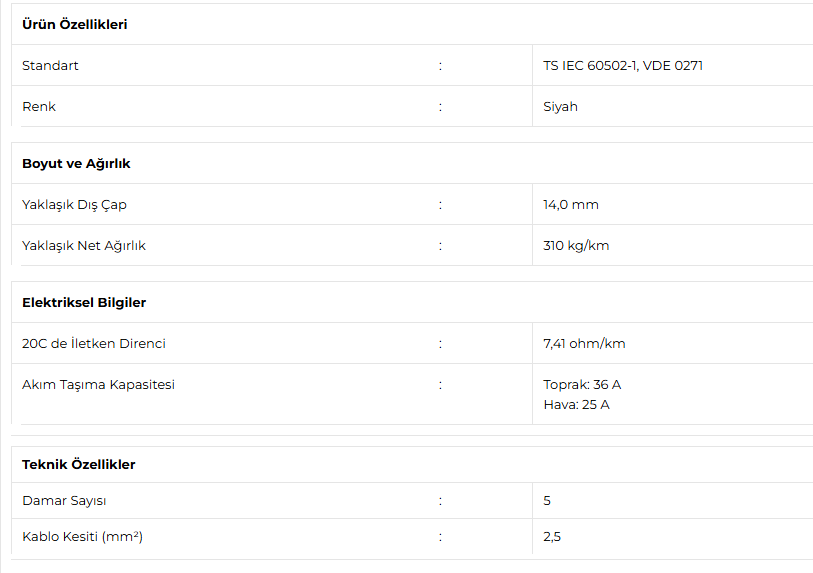Screen dimensions: 813x573
Task: Click the Kablo Kesiti (mm²) label
Action: click(82, 536)
